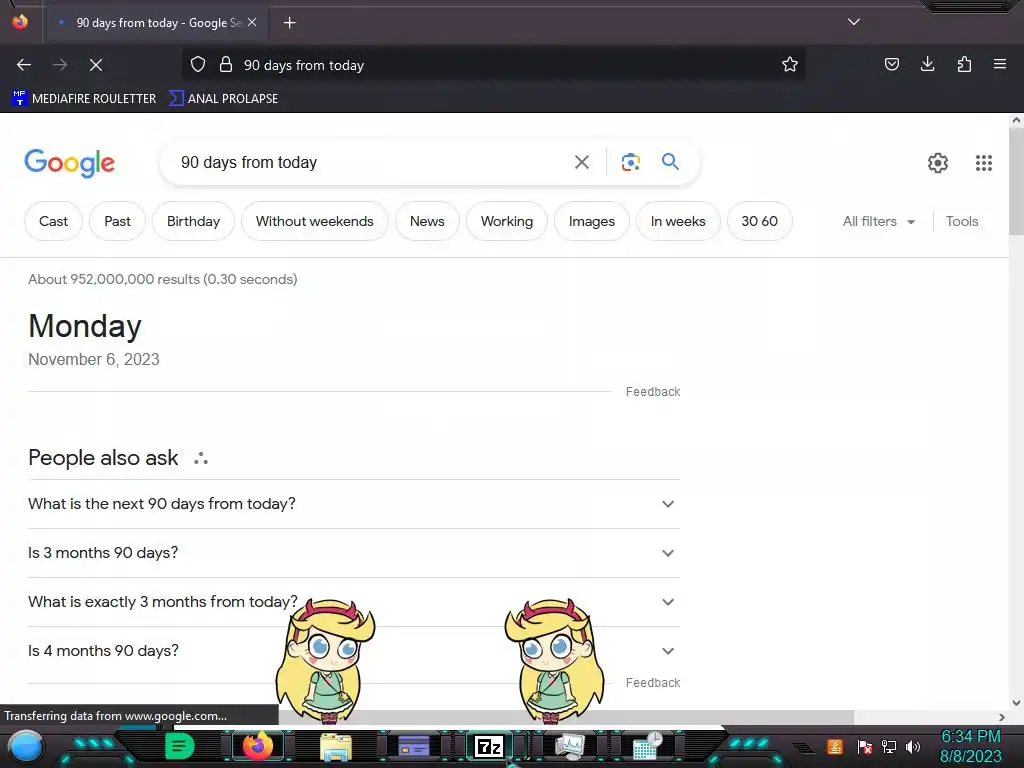Submit search with magnifier icon
The image size is (1024, 768).
pos(670,161)
